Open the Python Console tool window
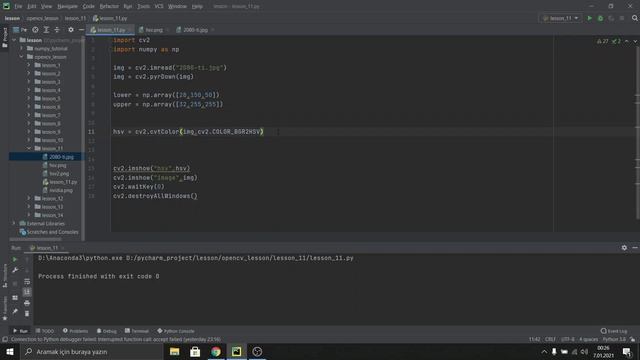Image resolution: width=640 pixels, height=360 pixels. point(176,331)
